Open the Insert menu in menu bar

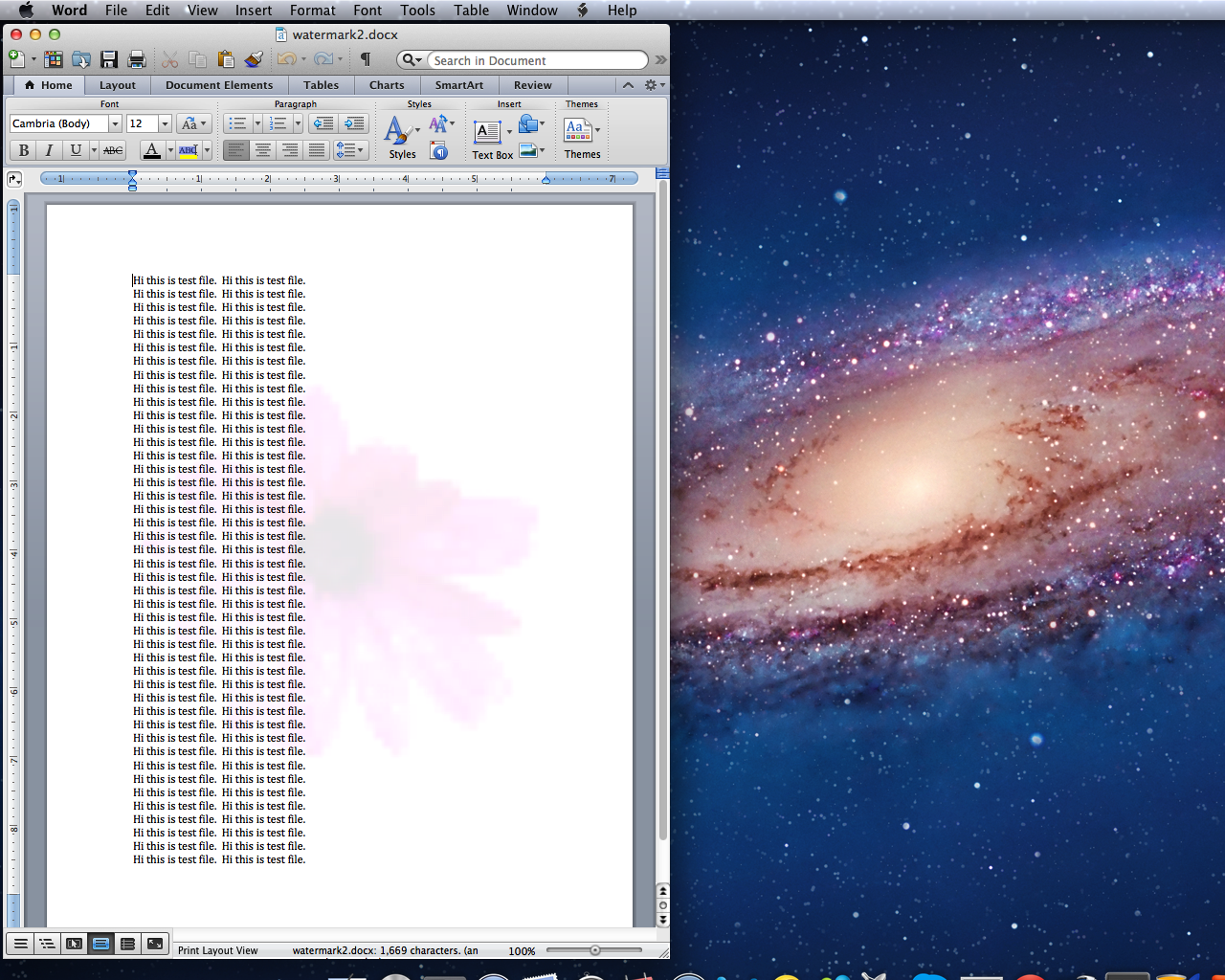click(x=254, y=11)
